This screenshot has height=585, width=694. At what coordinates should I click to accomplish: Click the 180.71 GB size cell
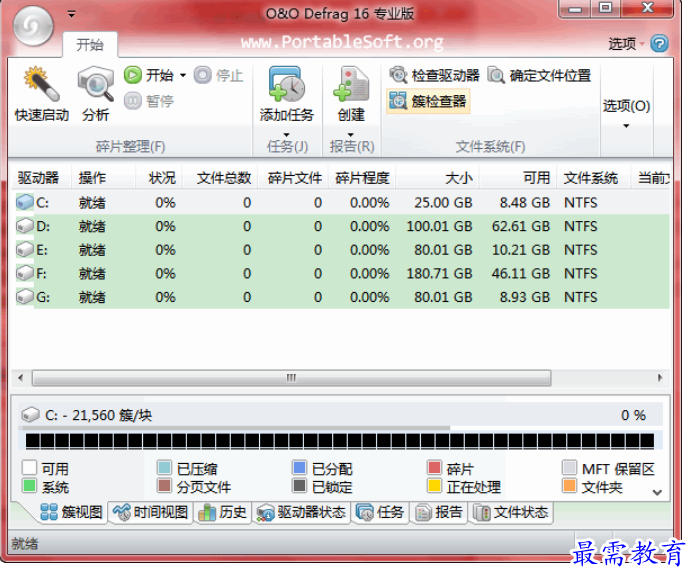(x=439, y=273)
